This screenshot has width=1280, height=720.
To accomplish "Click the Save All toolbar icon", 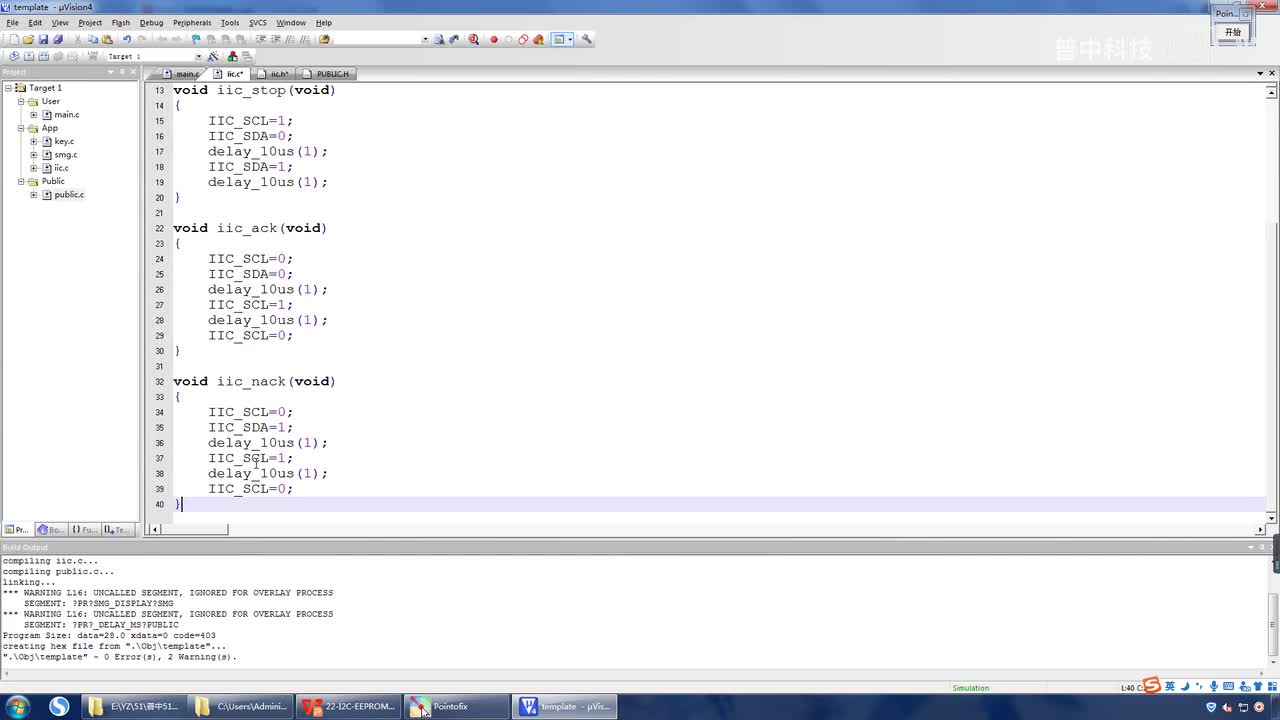I will (x=58, y=40).
